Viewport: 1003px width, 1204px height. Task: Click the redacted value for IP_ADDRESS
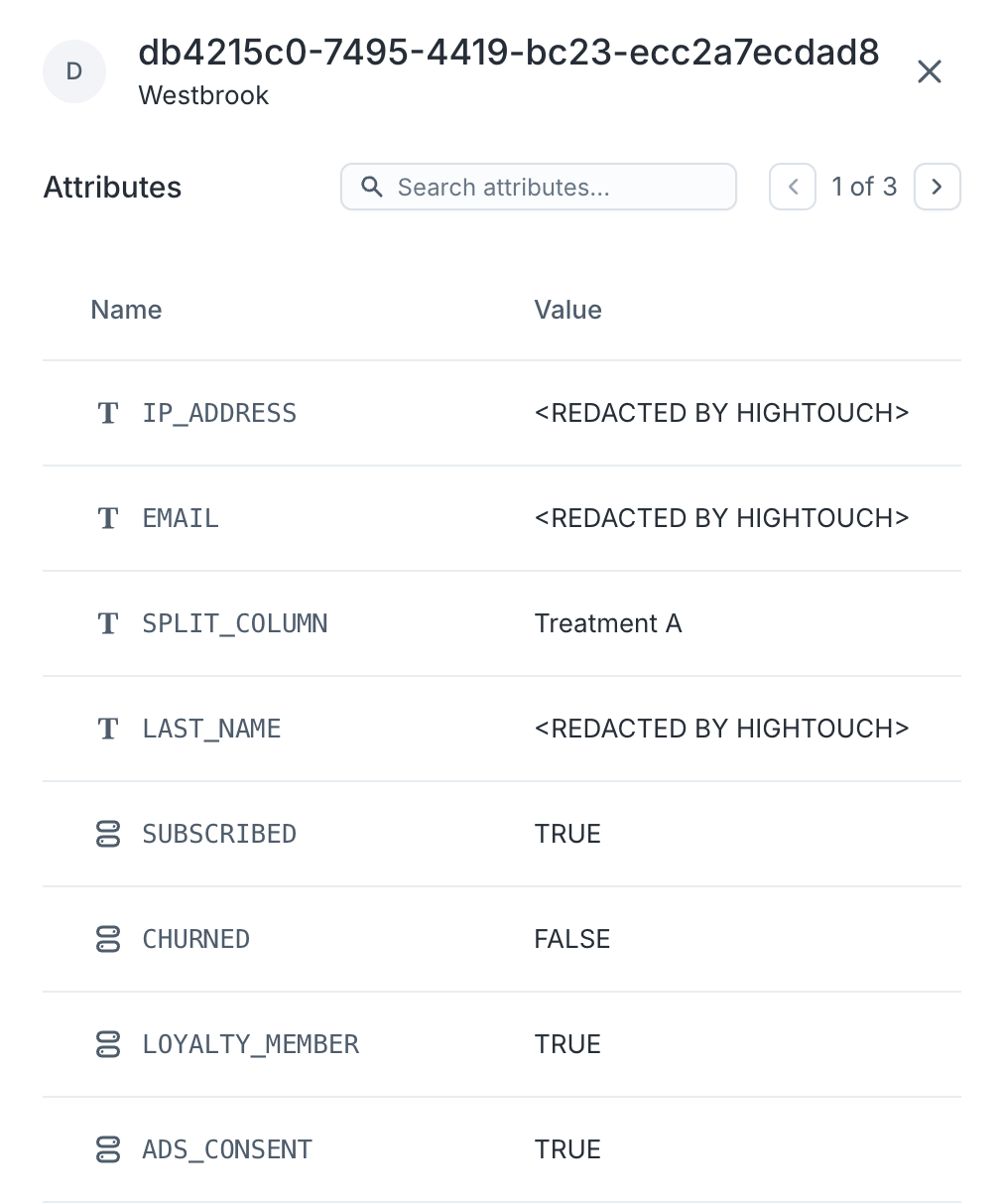[721, 413]
